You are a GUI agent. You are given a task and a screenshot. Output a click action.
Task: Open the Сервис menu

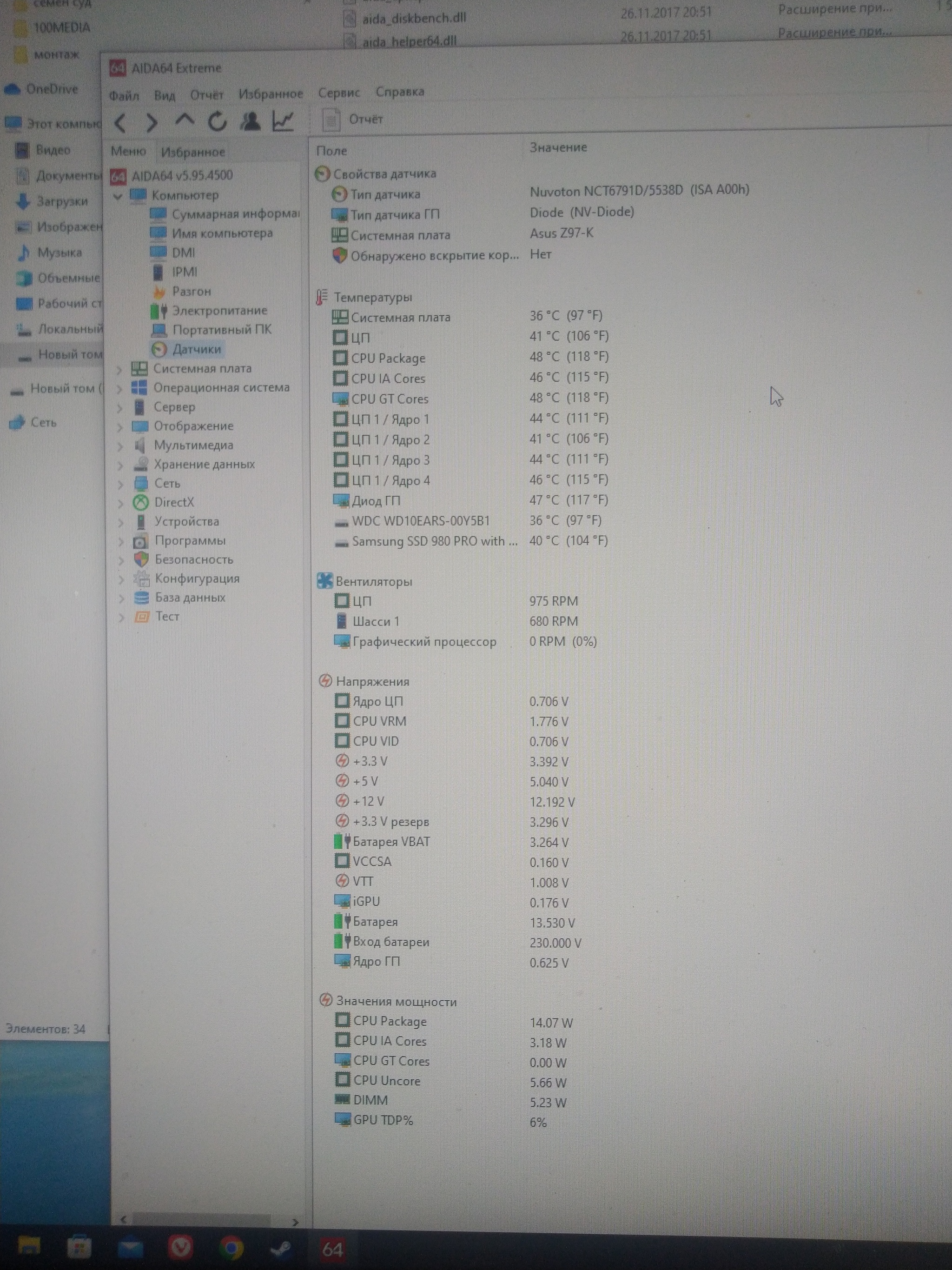(x=338, y=93)
